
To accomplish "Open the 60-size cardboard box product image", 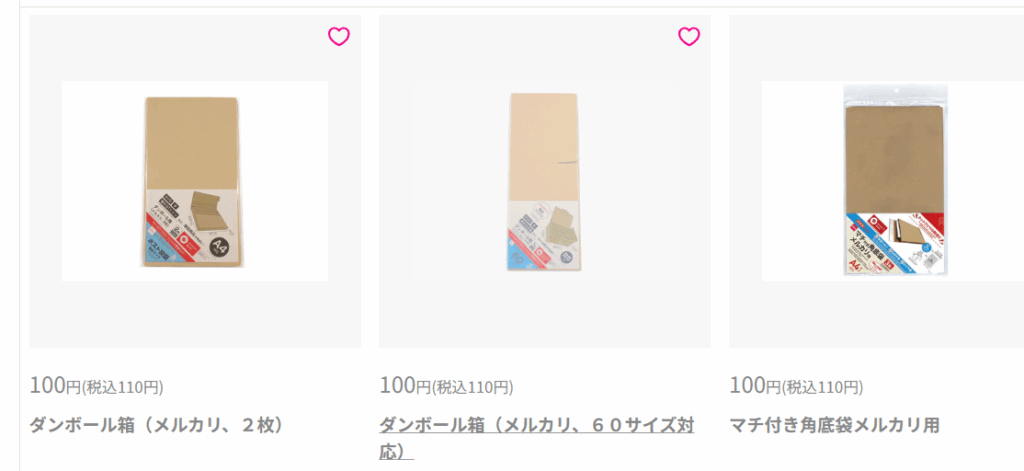I will [x=545, y=181].
